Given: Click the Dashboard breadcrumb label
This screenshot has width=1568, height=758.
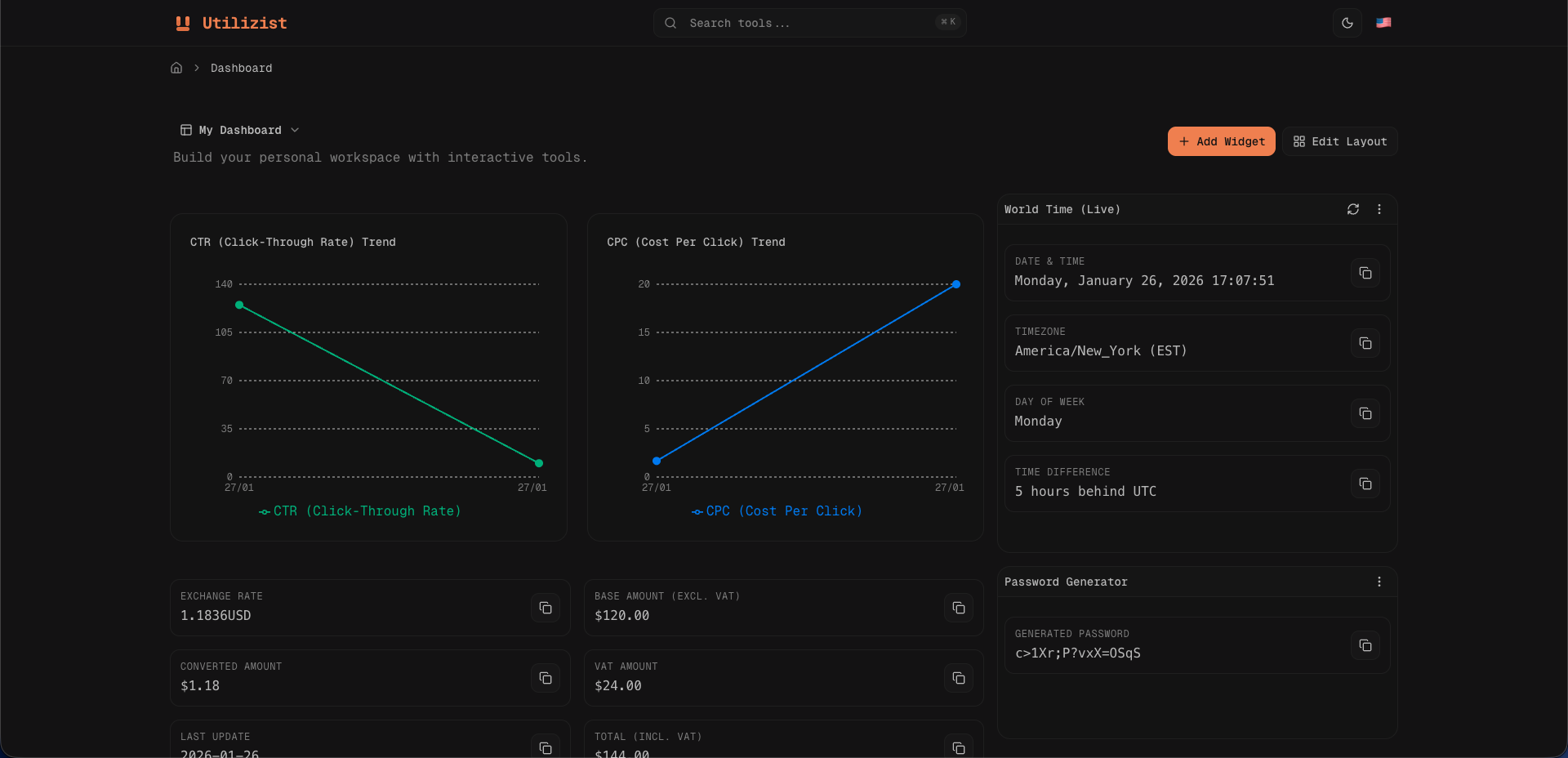Looking at the screenshot, I should point(241,68).
